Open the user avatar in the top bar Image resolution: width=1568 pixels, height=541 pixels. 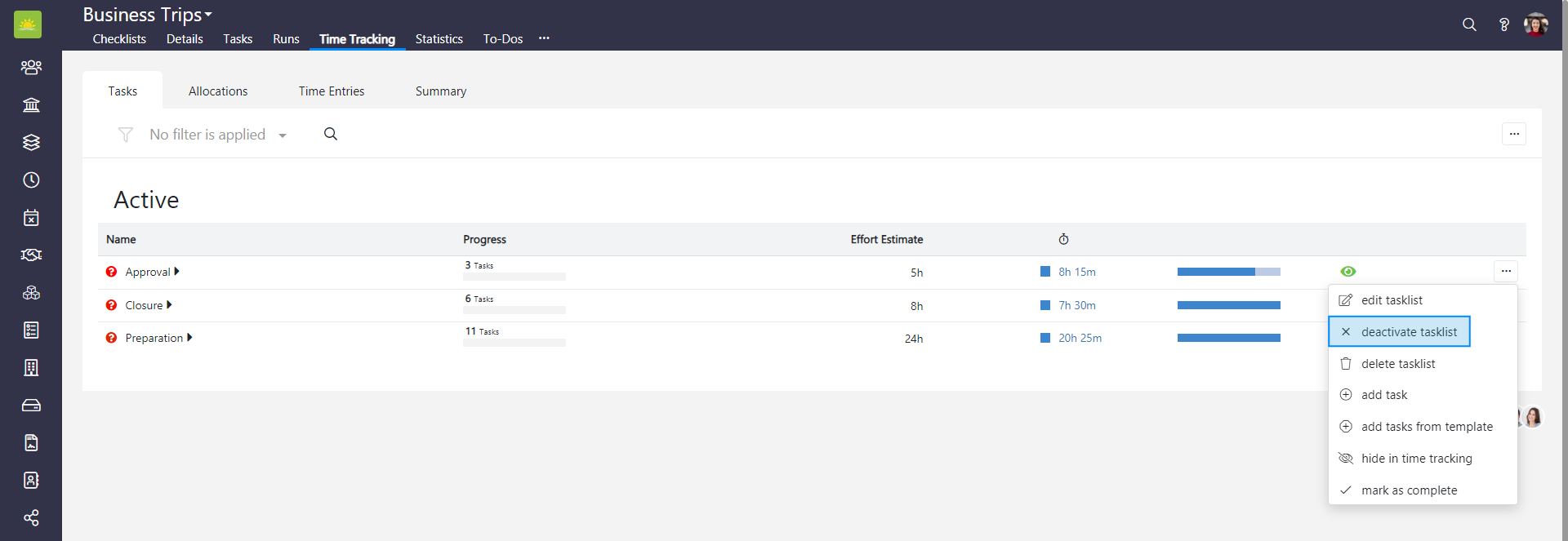point(1535,24)
